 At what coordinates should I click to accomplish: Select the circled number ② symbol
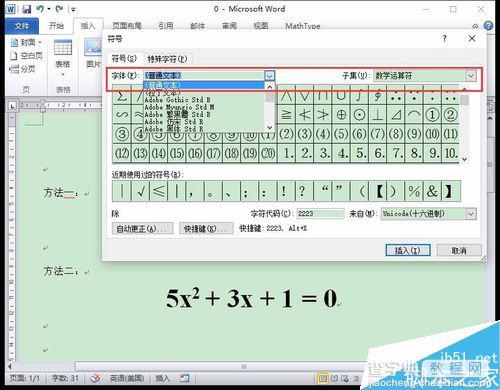point(450,115)
